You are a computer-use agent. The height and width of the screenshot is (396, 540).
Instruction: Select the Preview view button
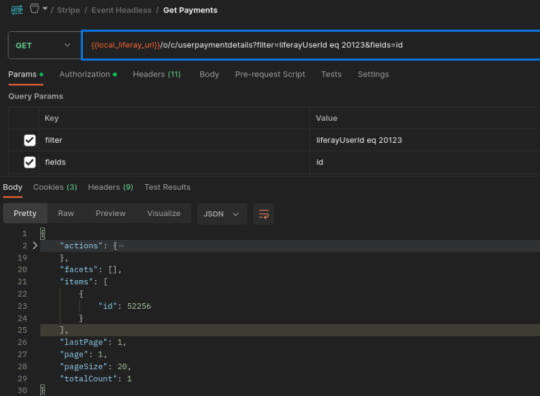(x=111, y=213)
